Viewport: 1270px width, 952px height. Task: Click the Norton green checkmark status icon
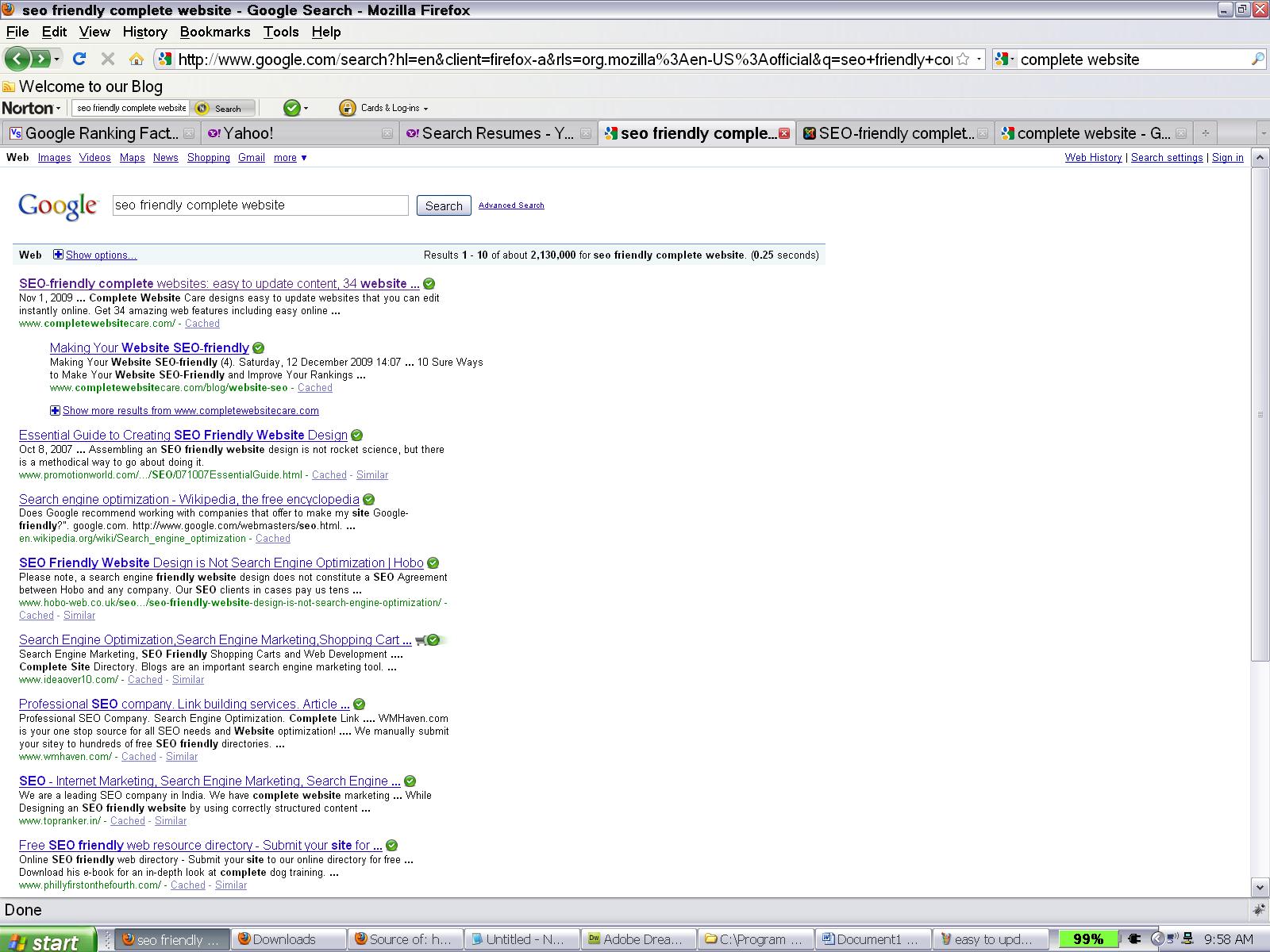291,108
